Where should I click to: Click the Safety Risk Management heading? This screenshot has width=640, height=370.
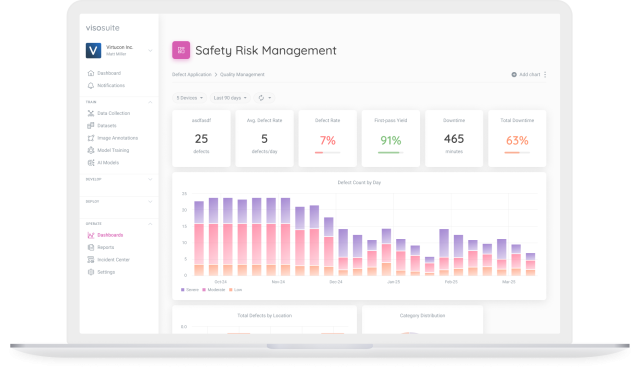(x=266, y=50)
